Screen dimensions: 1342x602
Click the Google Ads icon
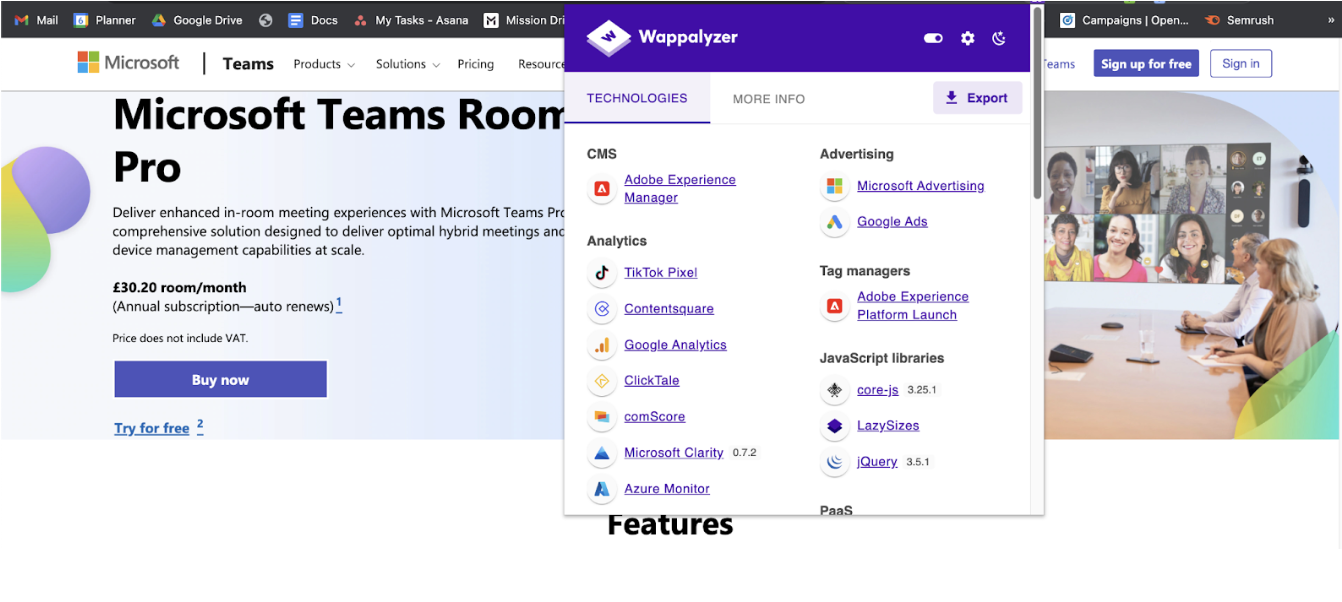(834, 222)
